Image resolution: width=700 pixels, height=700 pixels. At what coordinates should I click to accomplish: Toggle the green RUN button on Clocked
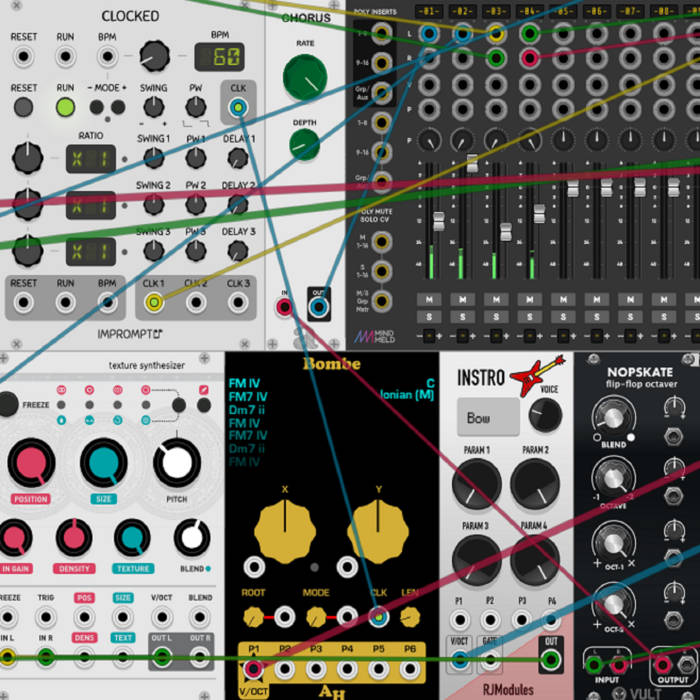tap(65, 108)
